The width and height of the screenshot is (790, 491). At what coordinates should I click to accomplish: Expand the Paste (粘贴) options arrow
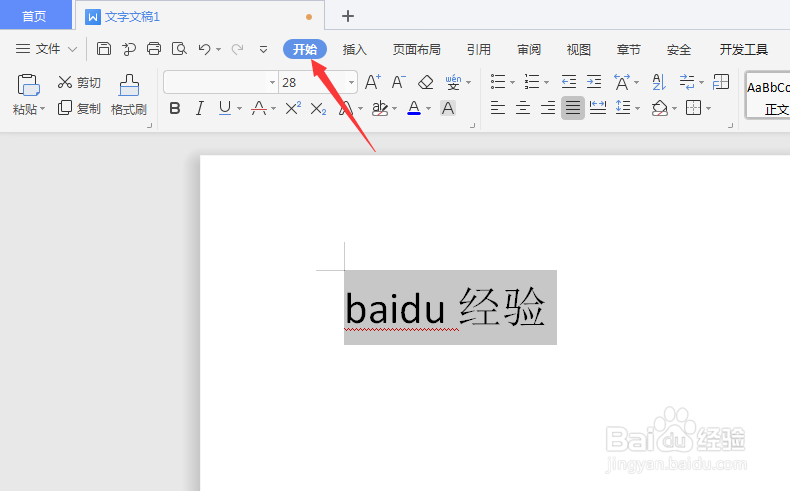43,109
